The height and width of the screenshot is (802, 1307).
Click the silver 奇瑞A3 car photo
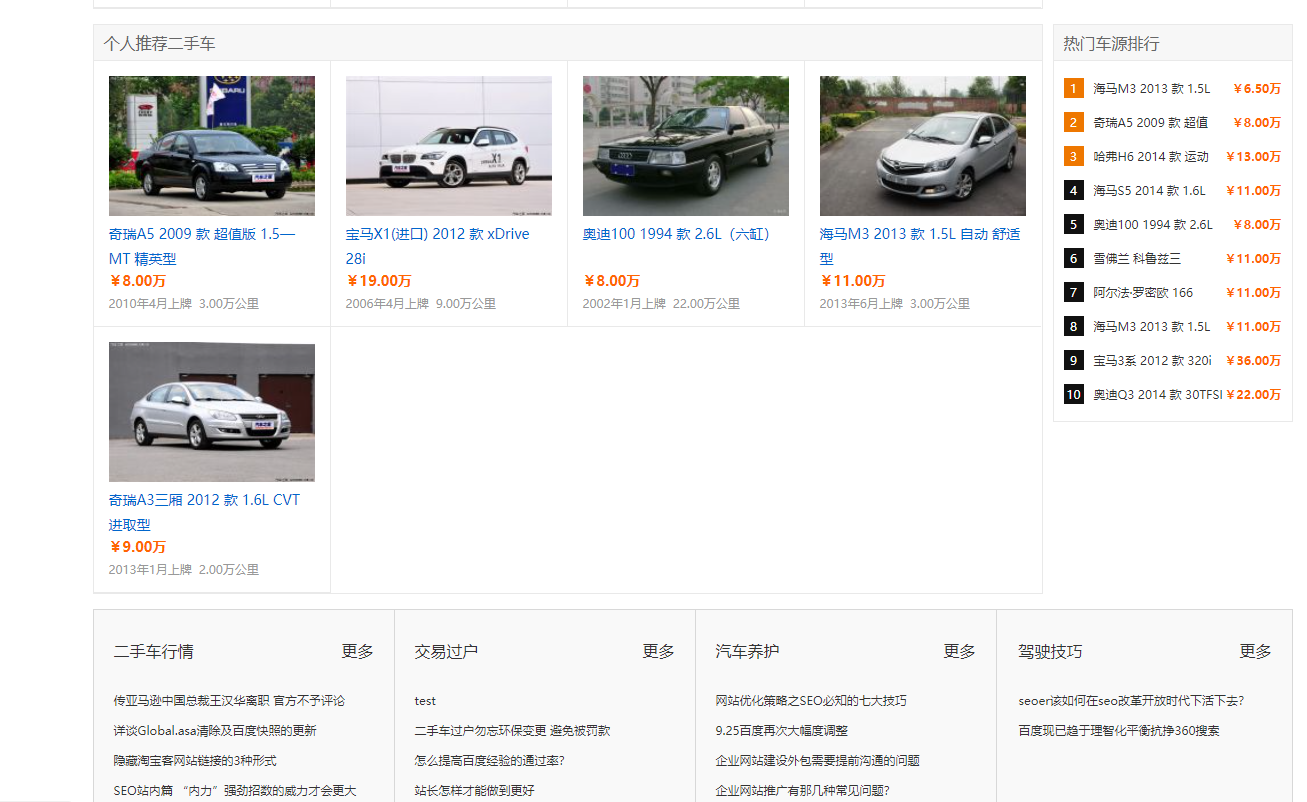[211, 411]
